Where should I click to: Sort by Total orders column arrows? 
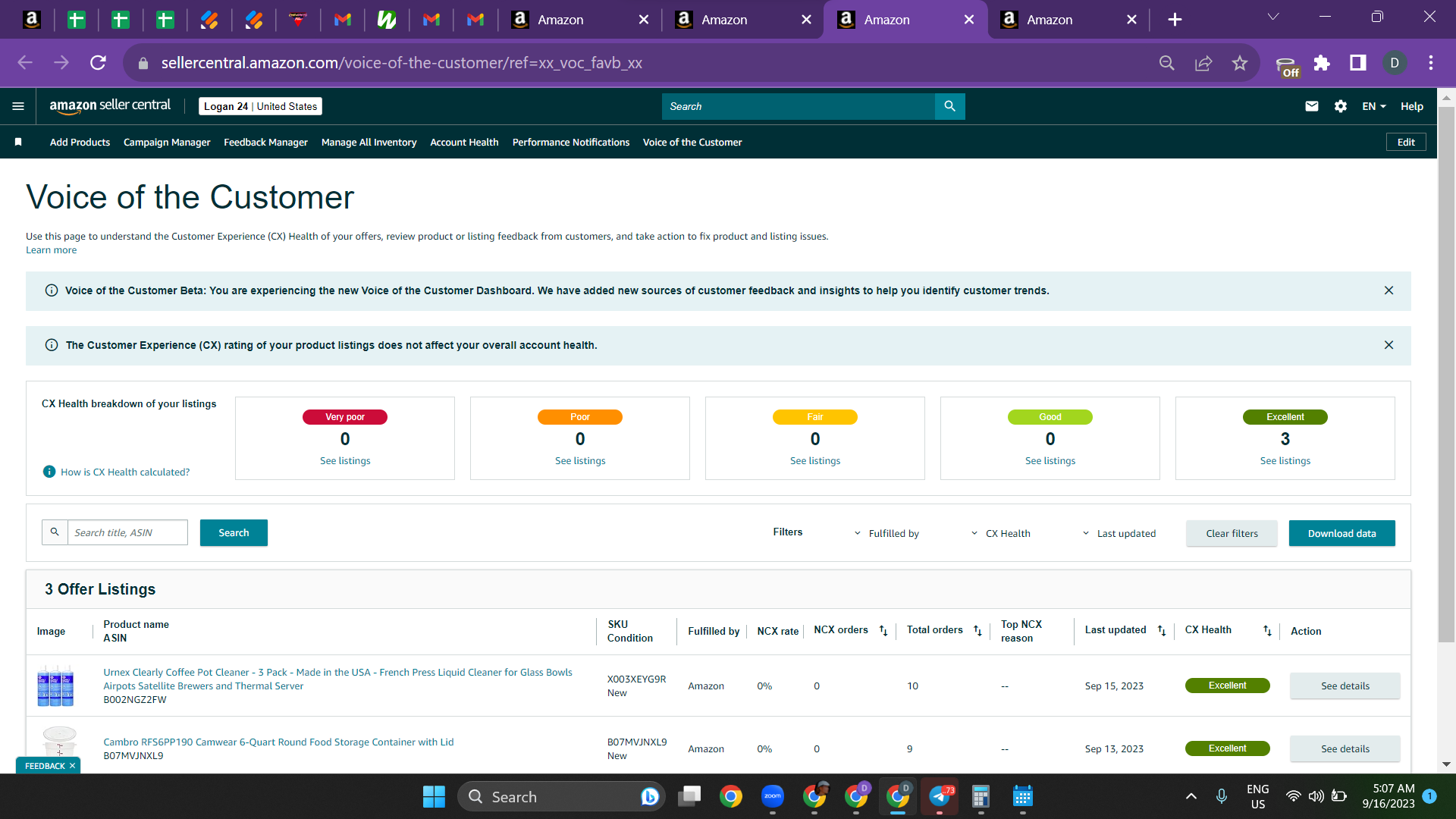[x=977, y=631]
